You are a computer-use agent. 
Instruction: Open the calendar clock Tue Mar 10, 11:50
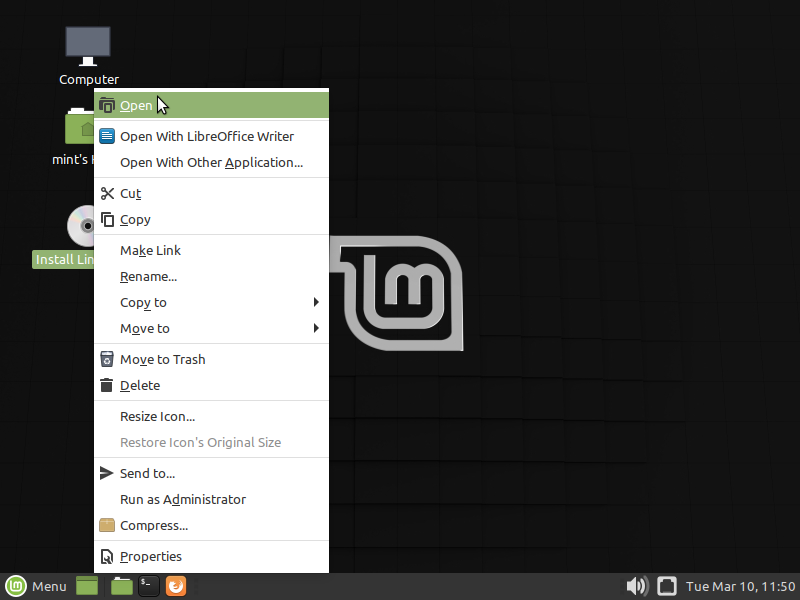(740, 586)
